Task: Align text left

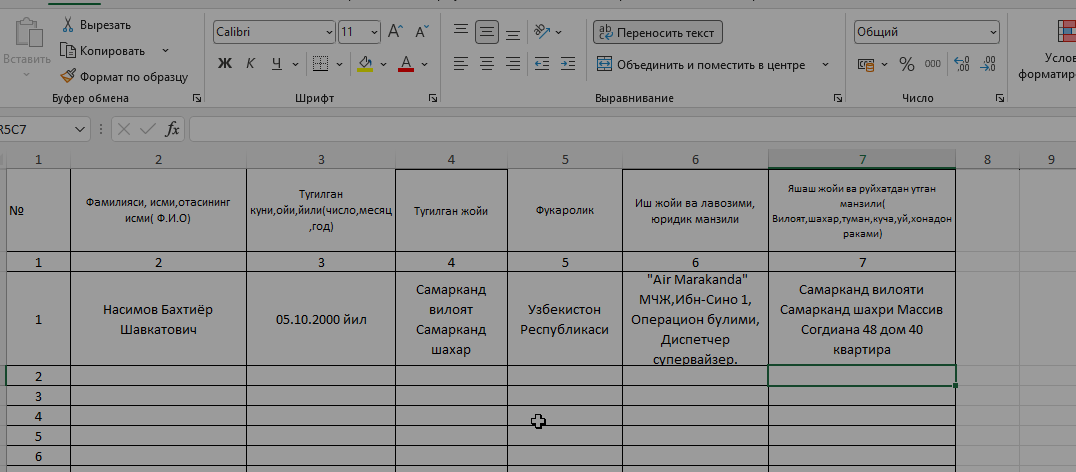Action: coord(461,64)
